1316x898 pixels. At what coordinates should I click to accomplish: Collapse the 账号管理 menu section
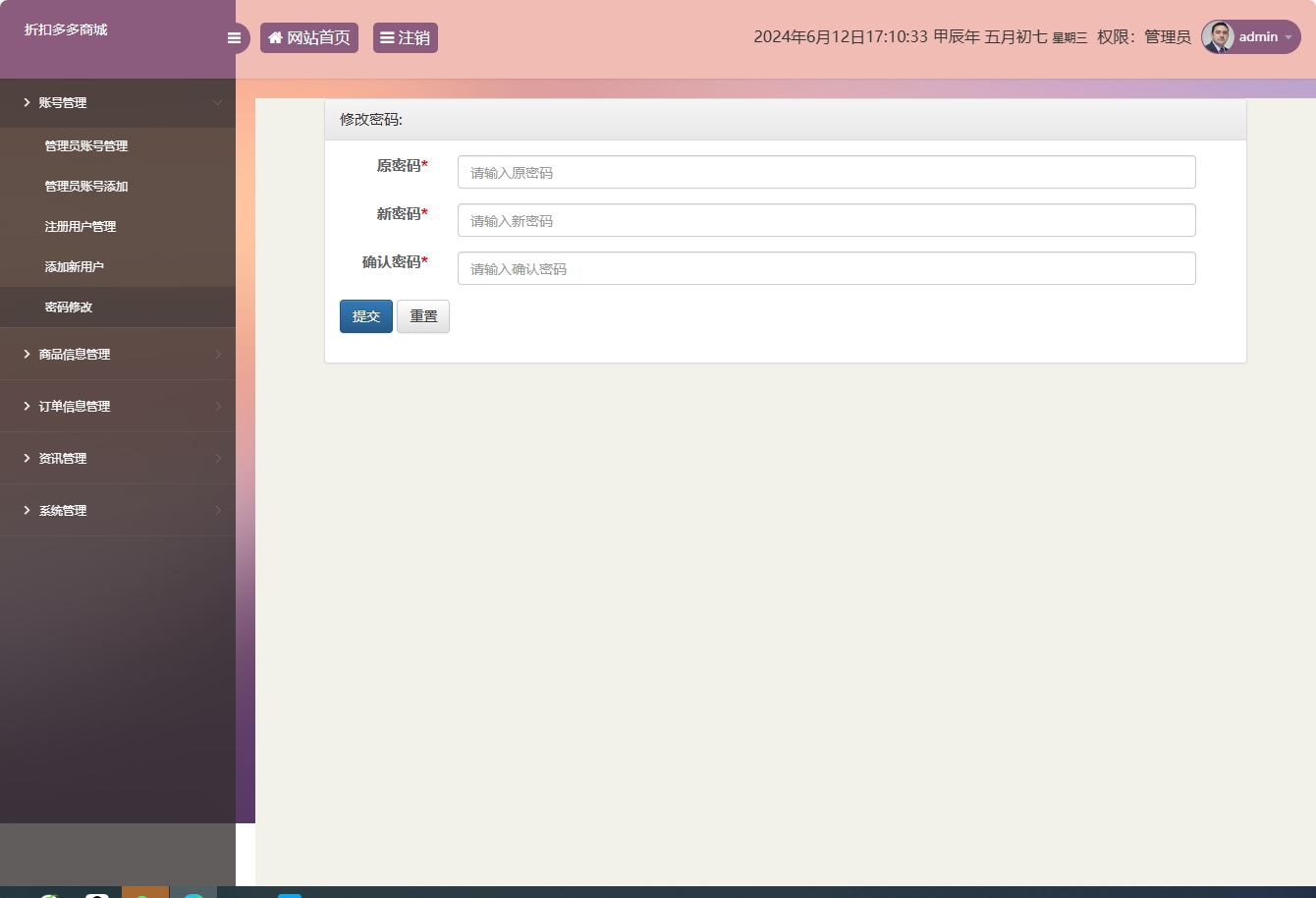click(118, 102)
